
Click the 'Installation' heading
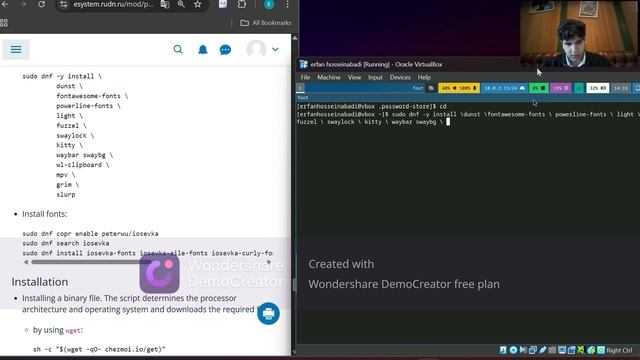(40, 282)
